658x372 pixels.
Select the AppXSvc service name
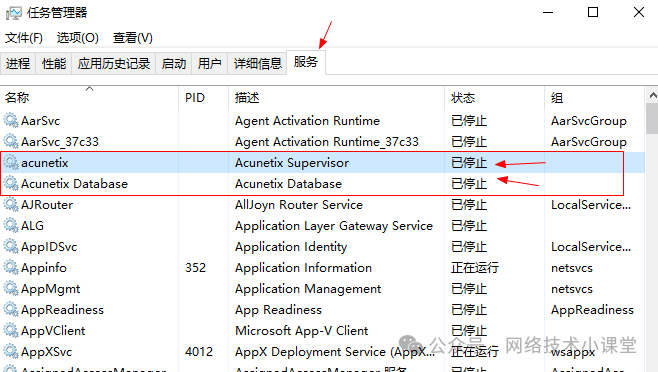coord(47,352)
